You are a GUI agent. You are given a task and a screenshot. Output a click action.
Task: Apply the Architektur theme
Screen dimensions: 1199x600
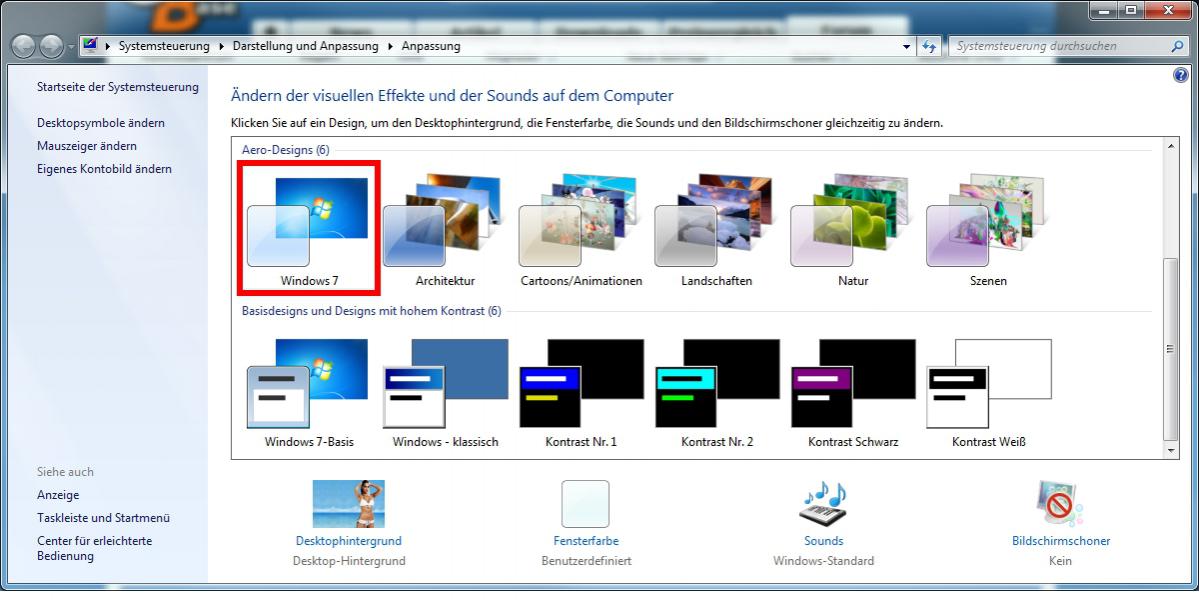click(445, 231)
